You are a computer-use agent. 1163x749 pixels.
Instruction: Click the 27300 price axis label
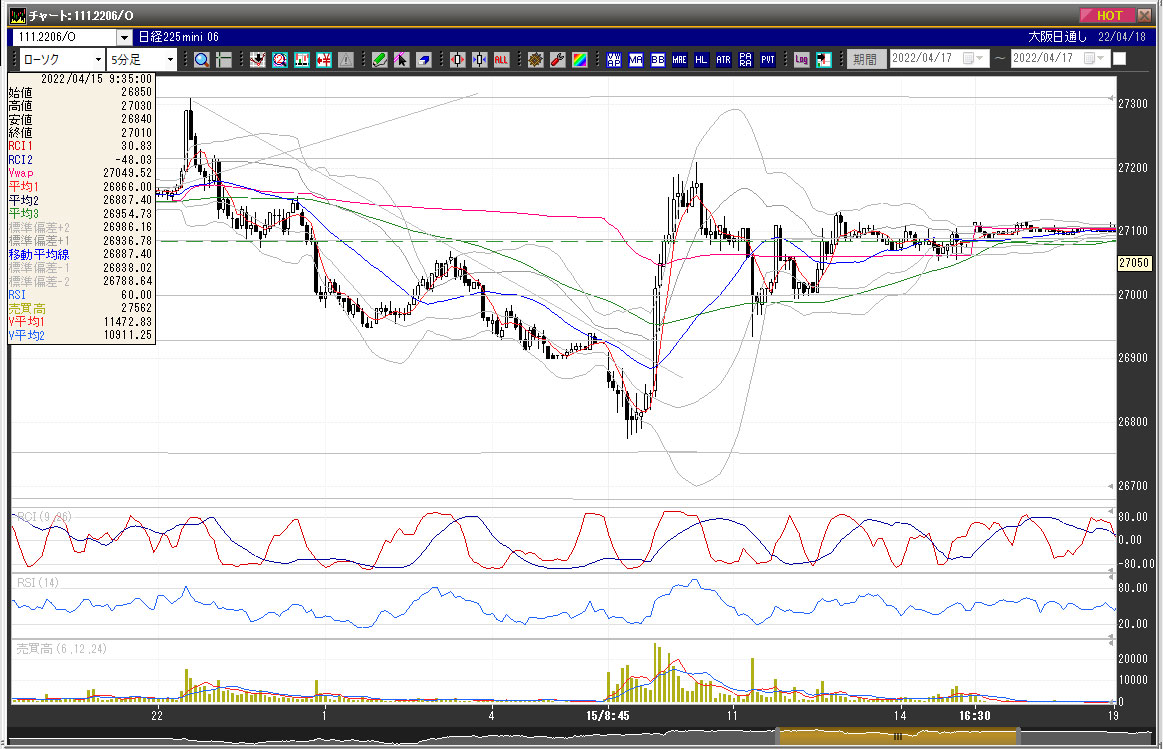click(x=1133, y=104)
